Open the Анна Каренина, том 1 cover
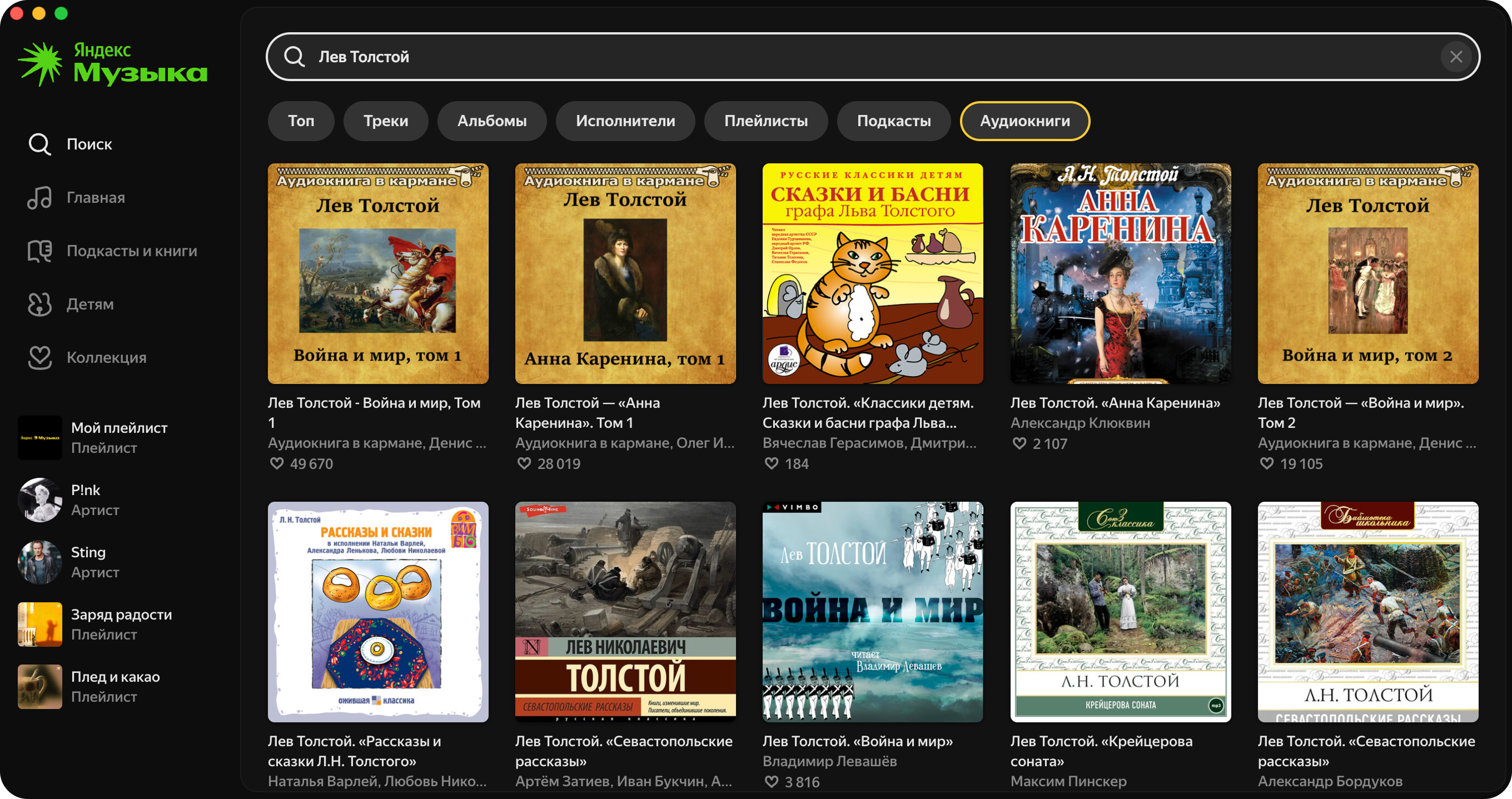The width and height of the screenshot is (1512, 799). (625, 273)
